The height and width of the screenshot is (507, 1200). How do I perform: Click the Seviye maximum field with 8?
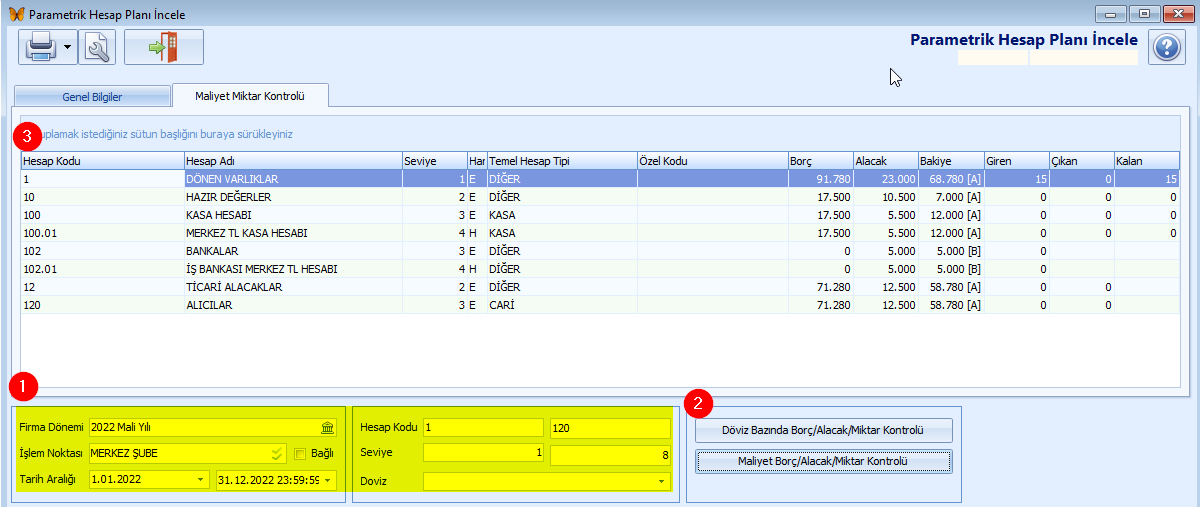[x=610, y=453]
